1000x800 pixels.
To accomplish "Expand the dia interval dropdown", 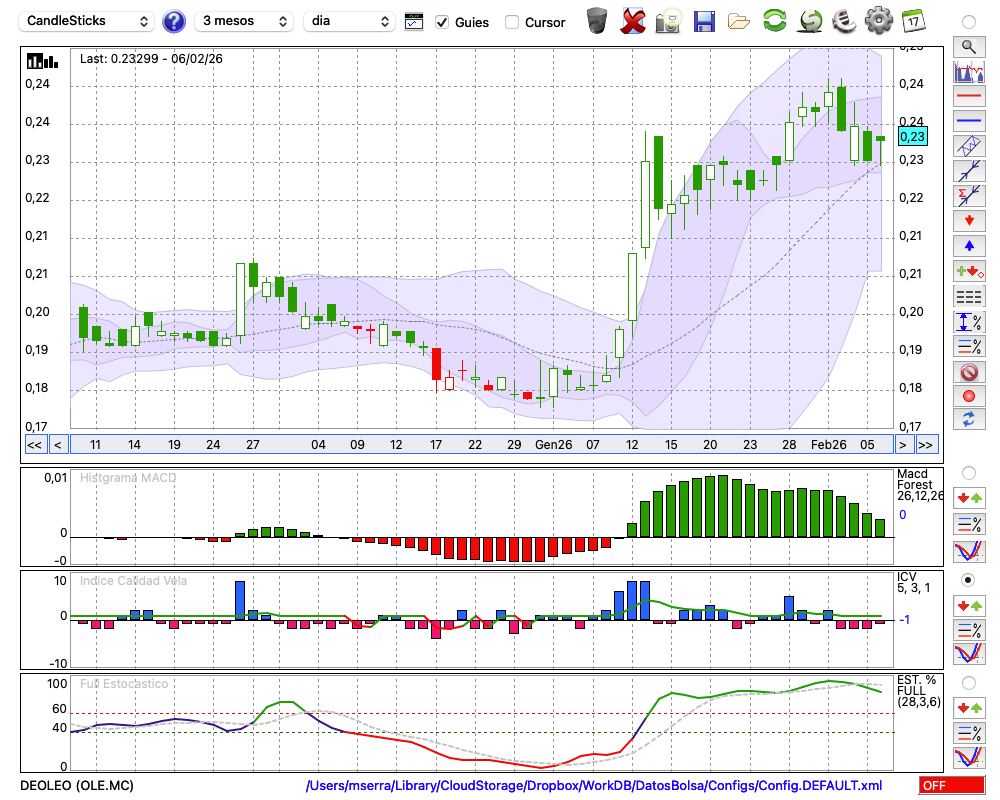I will [349, 21].
